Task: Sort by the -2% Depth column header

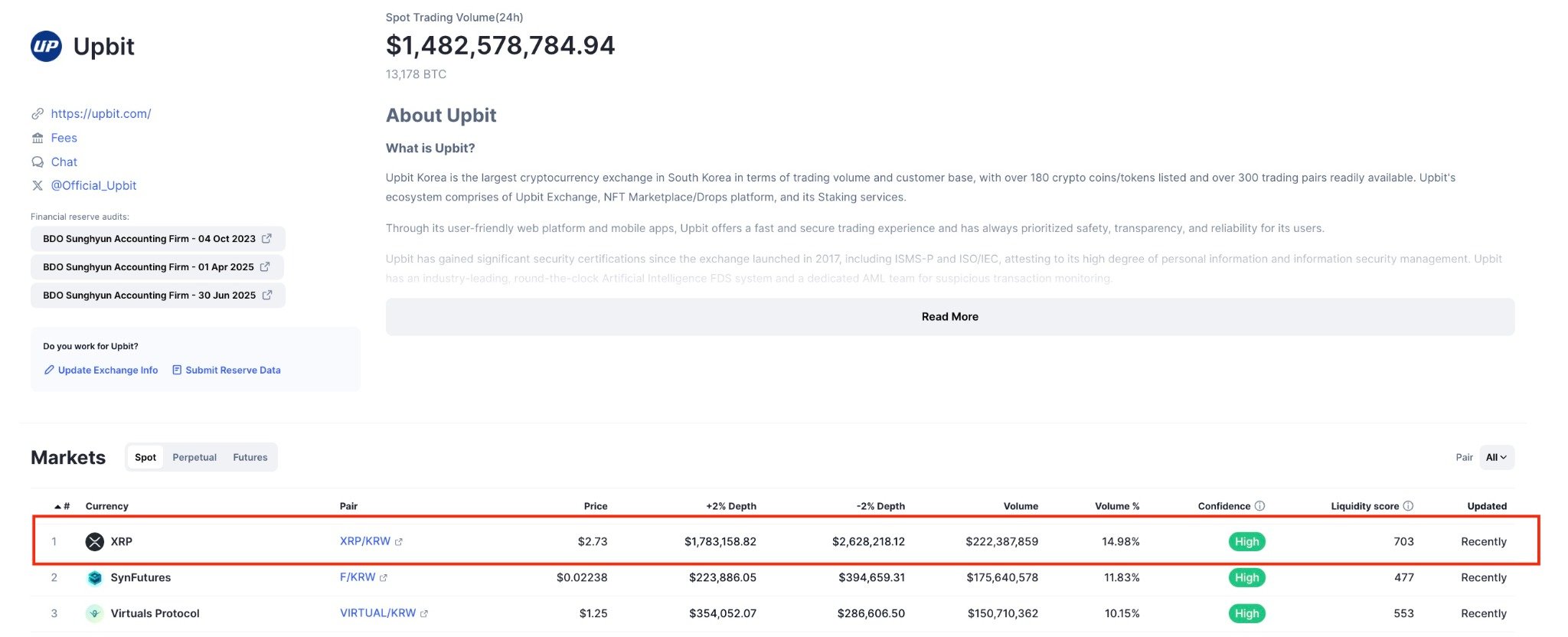Action: coord(880,506)
